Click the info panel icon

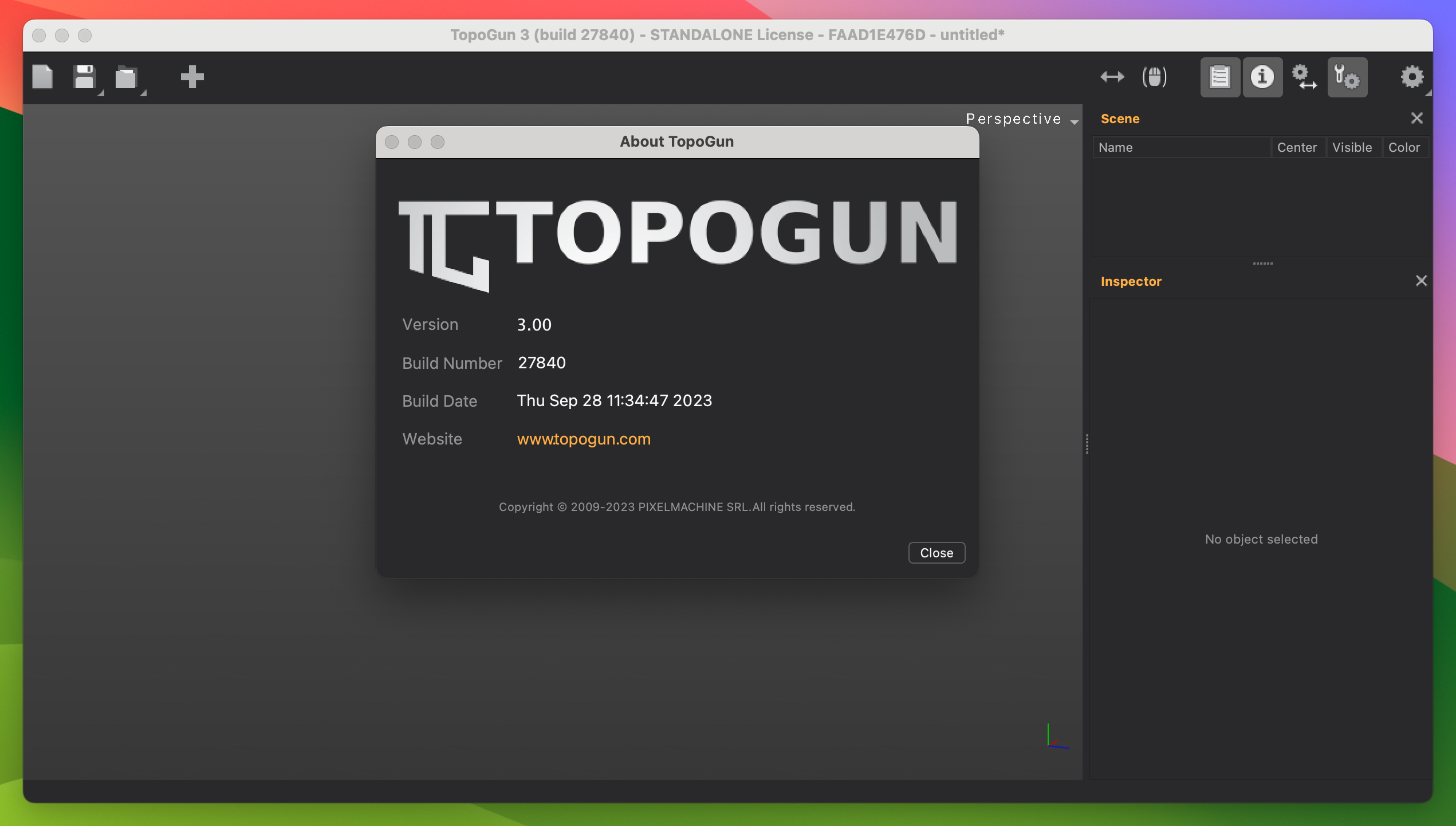tap(1262, 77)
